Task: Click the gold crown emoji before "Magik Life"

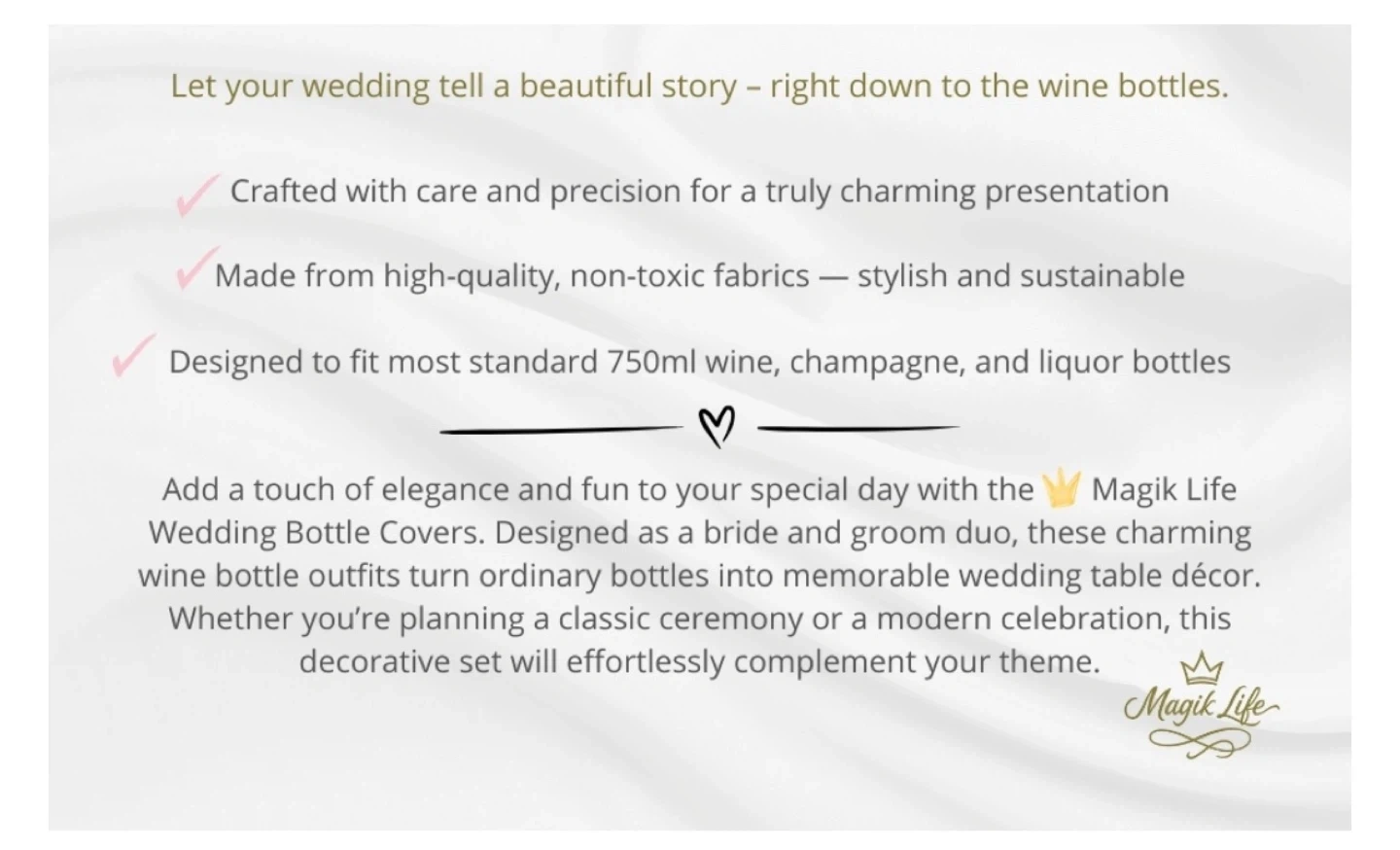Action: point(1062,488)
